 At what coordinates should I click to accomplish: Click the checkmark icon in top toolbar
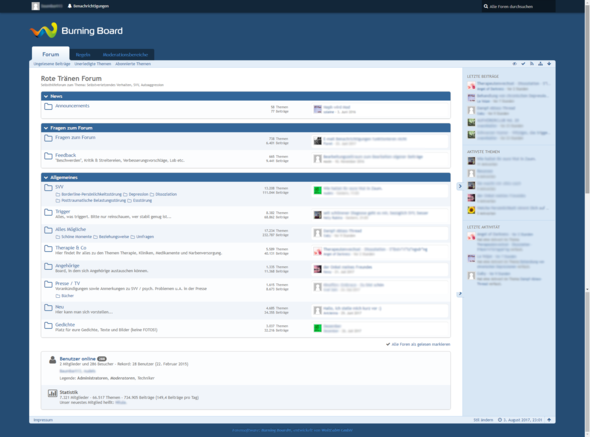pos(523,64)
